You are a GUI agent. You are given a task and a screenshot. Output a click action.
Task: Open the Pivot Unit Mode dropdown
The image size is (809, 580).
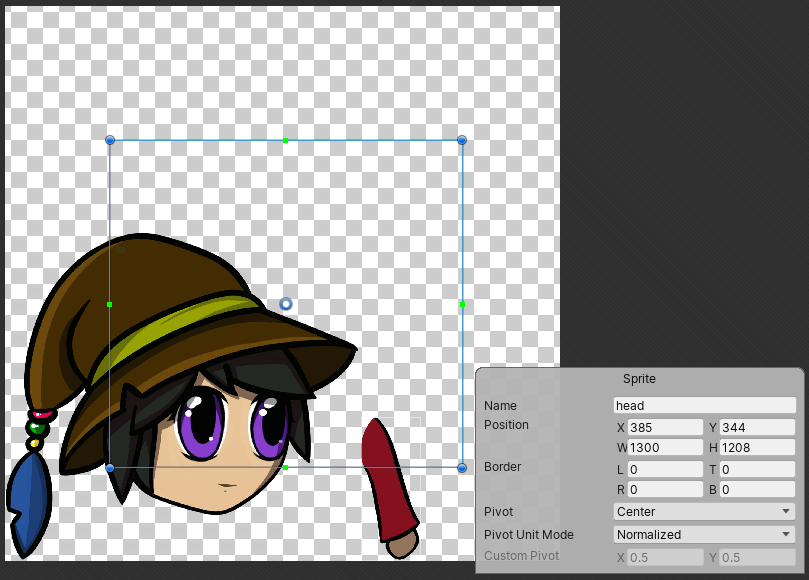coord(704,535)
